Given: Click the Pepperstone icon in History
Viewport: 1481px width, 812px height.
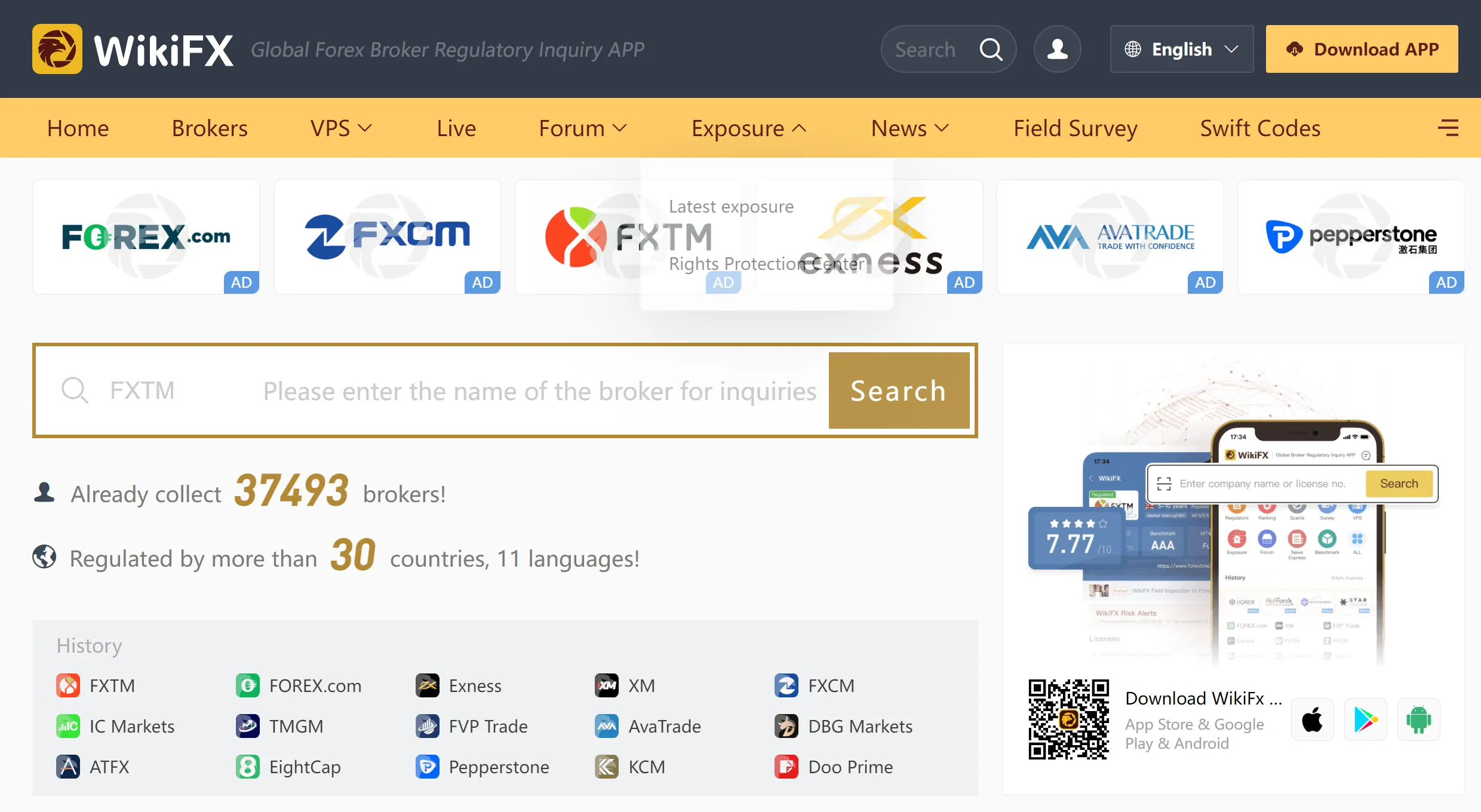Looking at the screenshot, I should (x=428, y=767).
